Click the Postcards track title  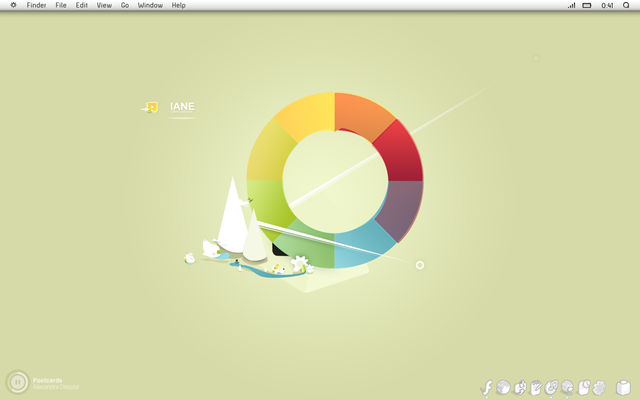pyautogui.click(x=47, y=380)
